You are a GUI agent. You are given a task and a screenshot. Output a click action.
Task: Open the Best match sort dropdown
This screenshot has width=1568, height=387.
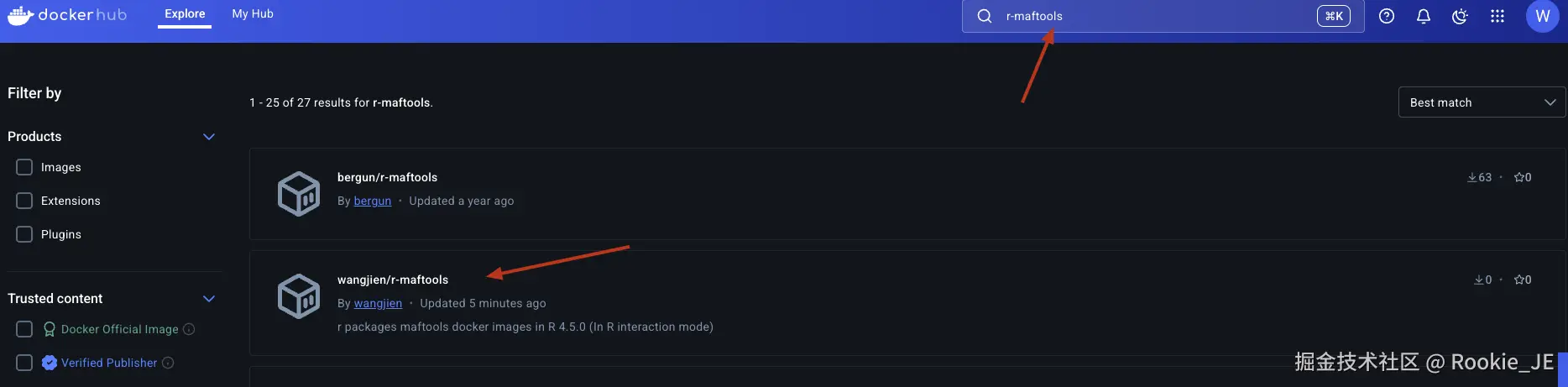[x=1482, y=102]
